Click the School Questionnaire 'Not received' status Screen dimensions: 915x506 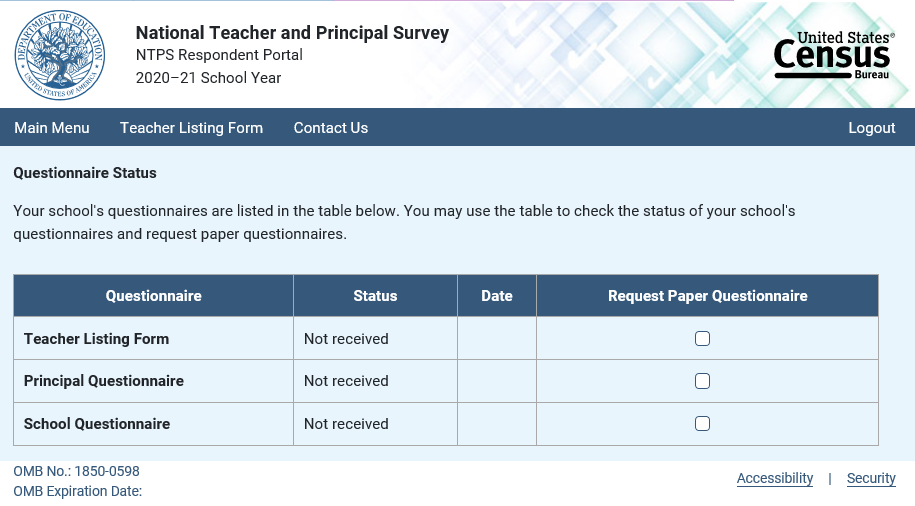346,424
